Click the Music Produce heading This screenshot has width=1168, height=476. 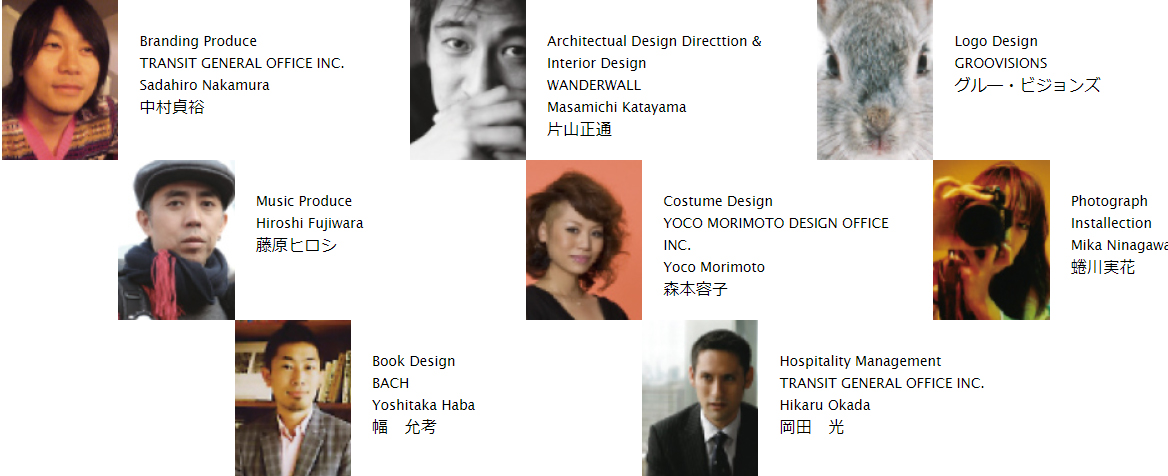click(x=304, y=201)
